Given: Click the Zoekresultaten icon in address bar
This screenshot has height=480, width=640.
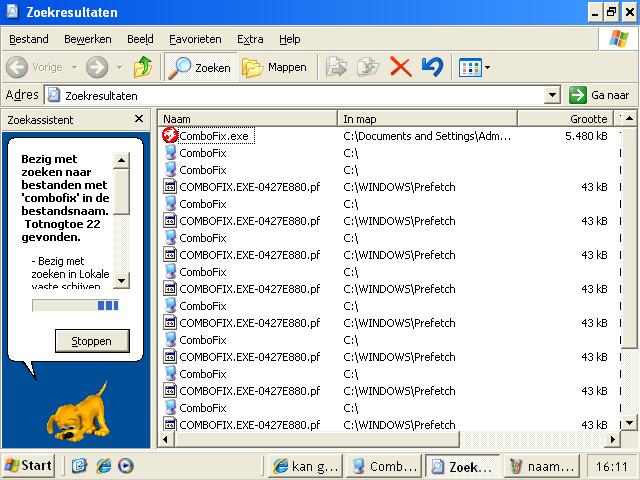Looking at the screenshot, I should tap(53, 95).
